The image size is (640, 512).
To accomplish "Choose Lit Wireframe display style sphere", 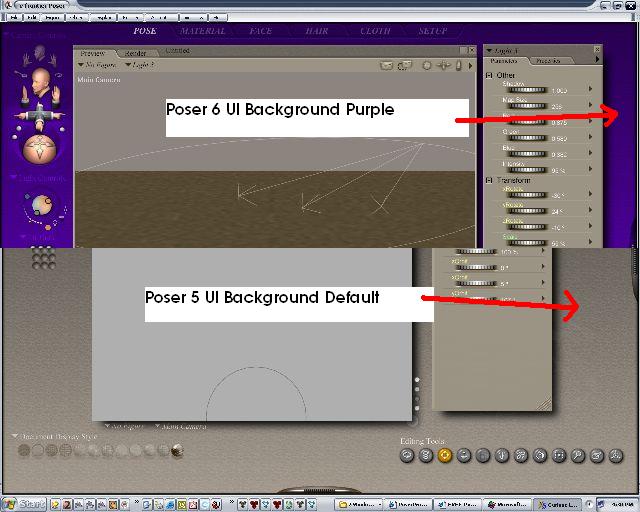I will (80, 451).
